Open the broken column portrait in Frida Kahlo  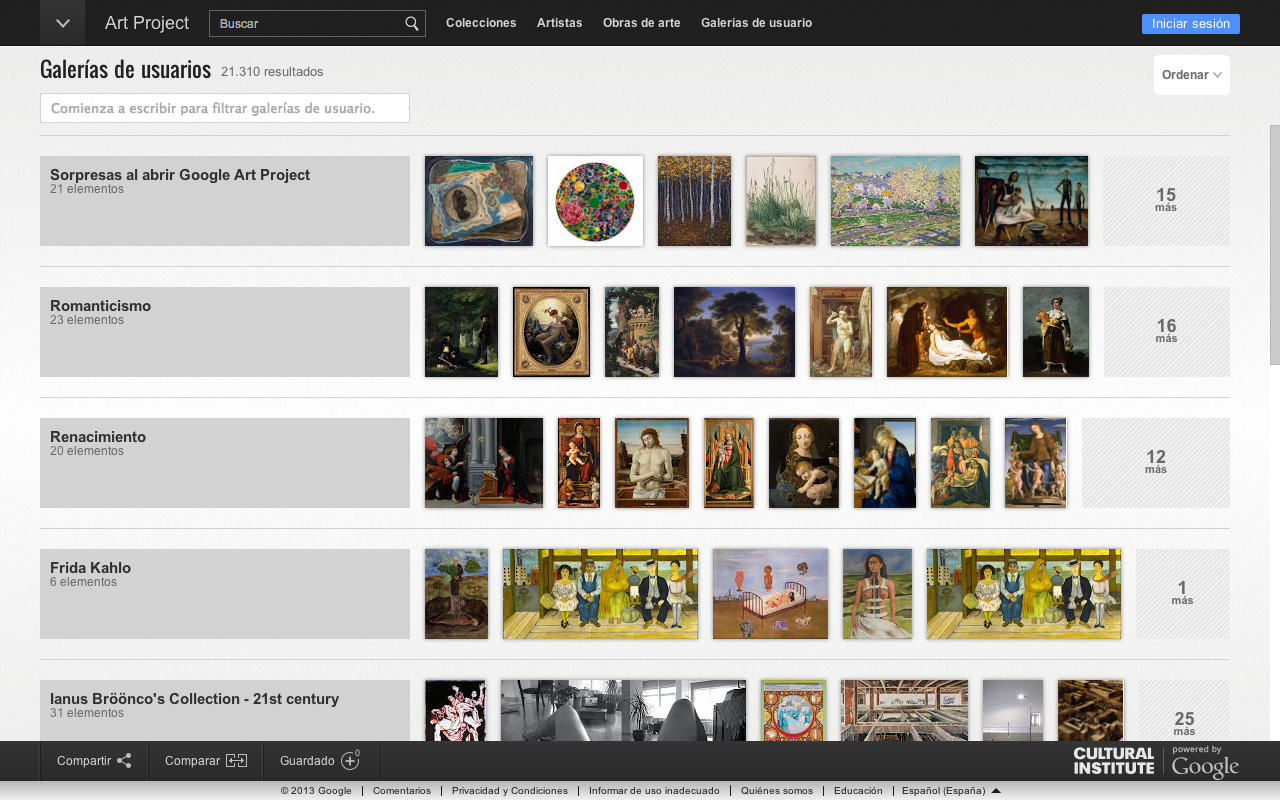tap(877, 594)
